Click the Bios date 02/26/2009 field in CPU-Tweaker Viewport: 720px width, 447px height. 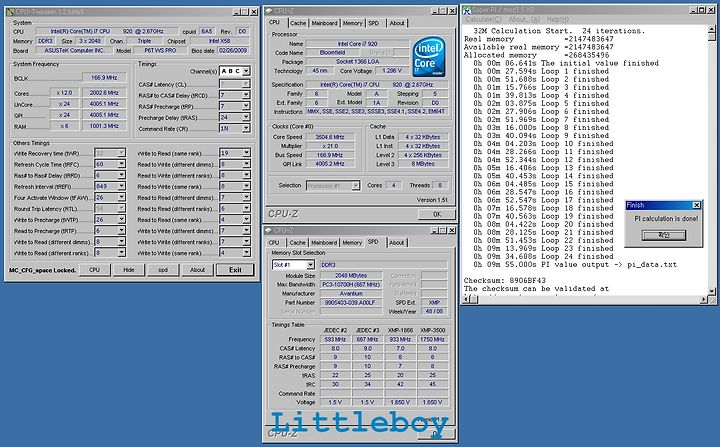[x=233, y=51]
